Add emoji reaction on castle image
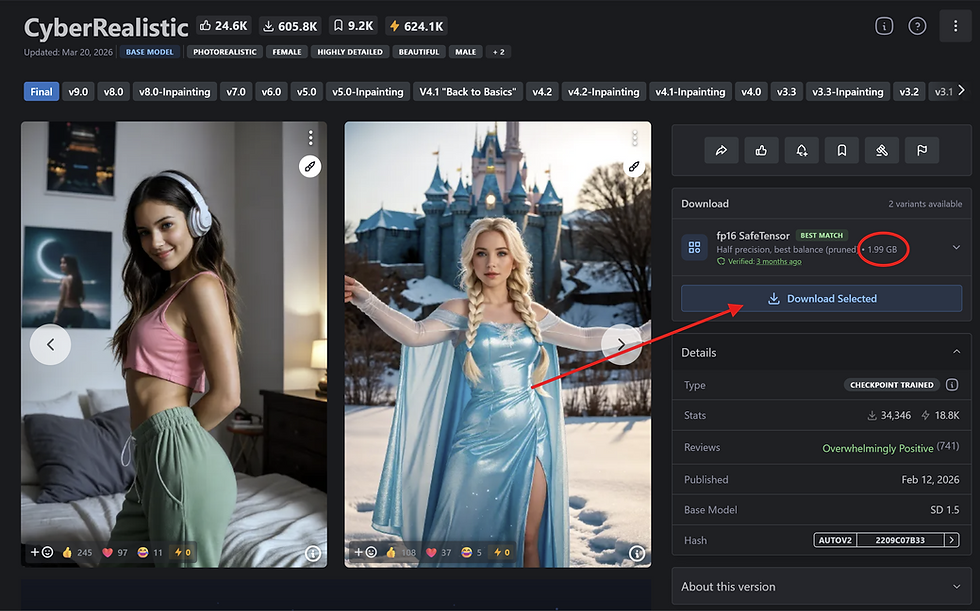 [366, 552]
